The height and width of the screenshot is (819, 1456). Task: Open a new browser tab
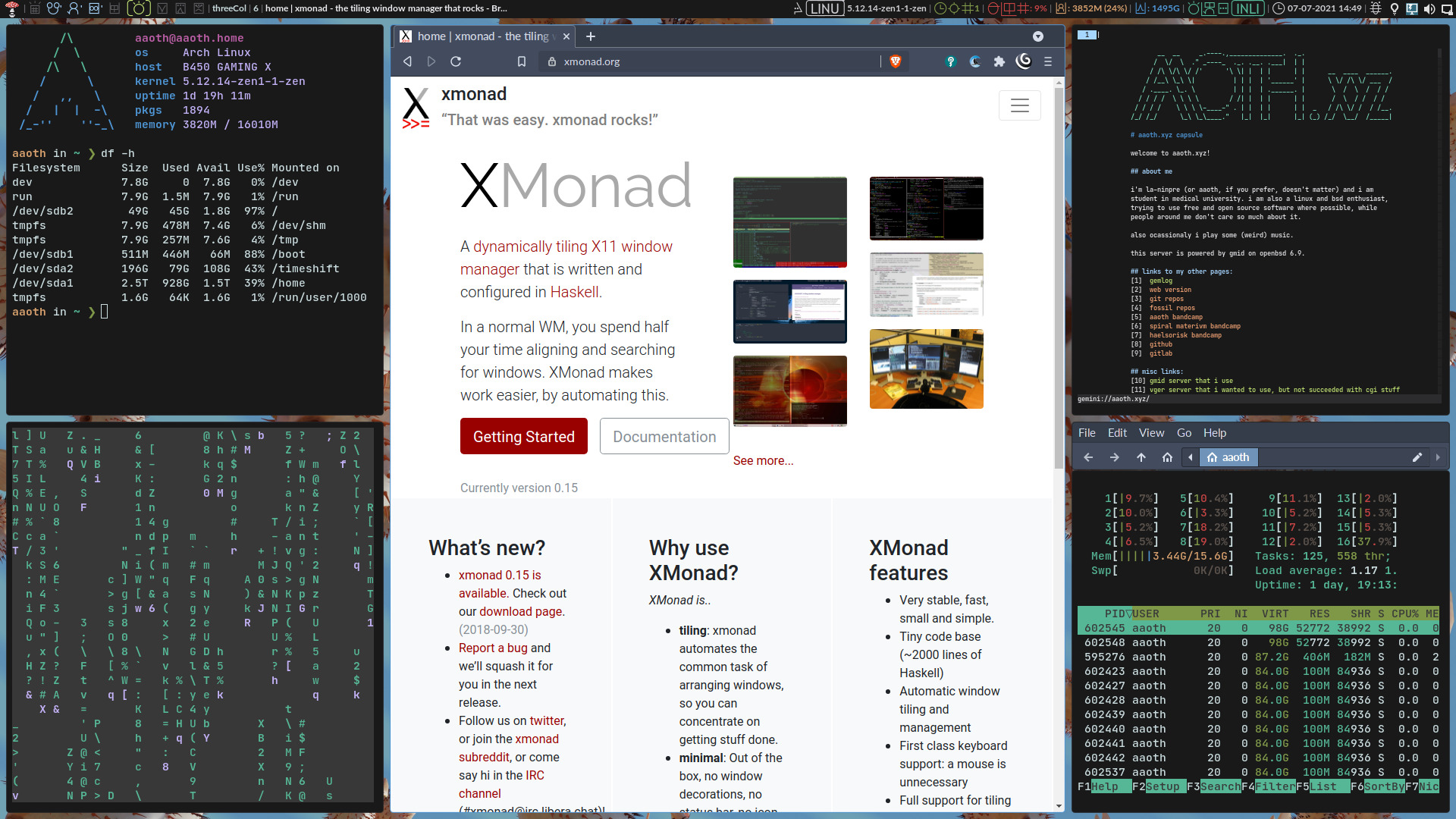tap(591, 36)
